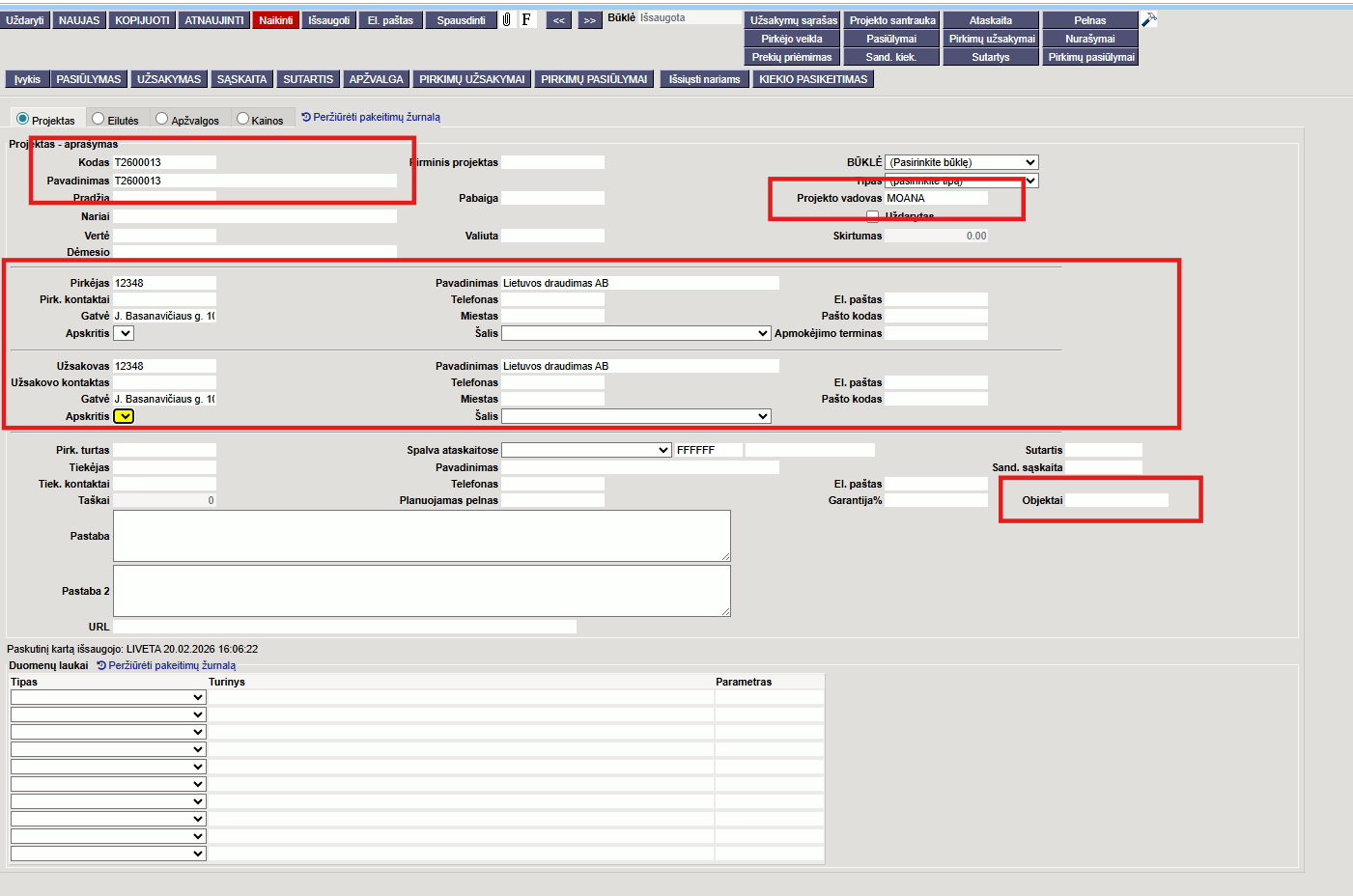Click the El. paštas toolbar button
The image size is (1353, 896).
[x=390, y=20]
